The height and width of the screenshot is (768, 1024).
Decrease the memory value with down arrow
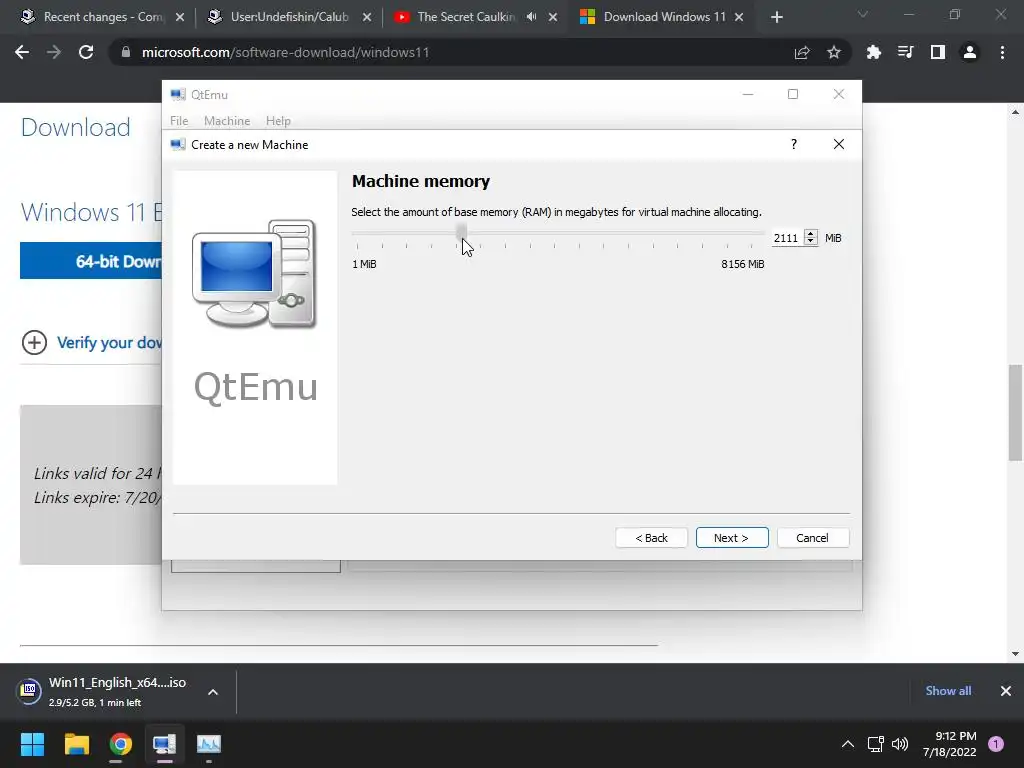click(810, 242)
